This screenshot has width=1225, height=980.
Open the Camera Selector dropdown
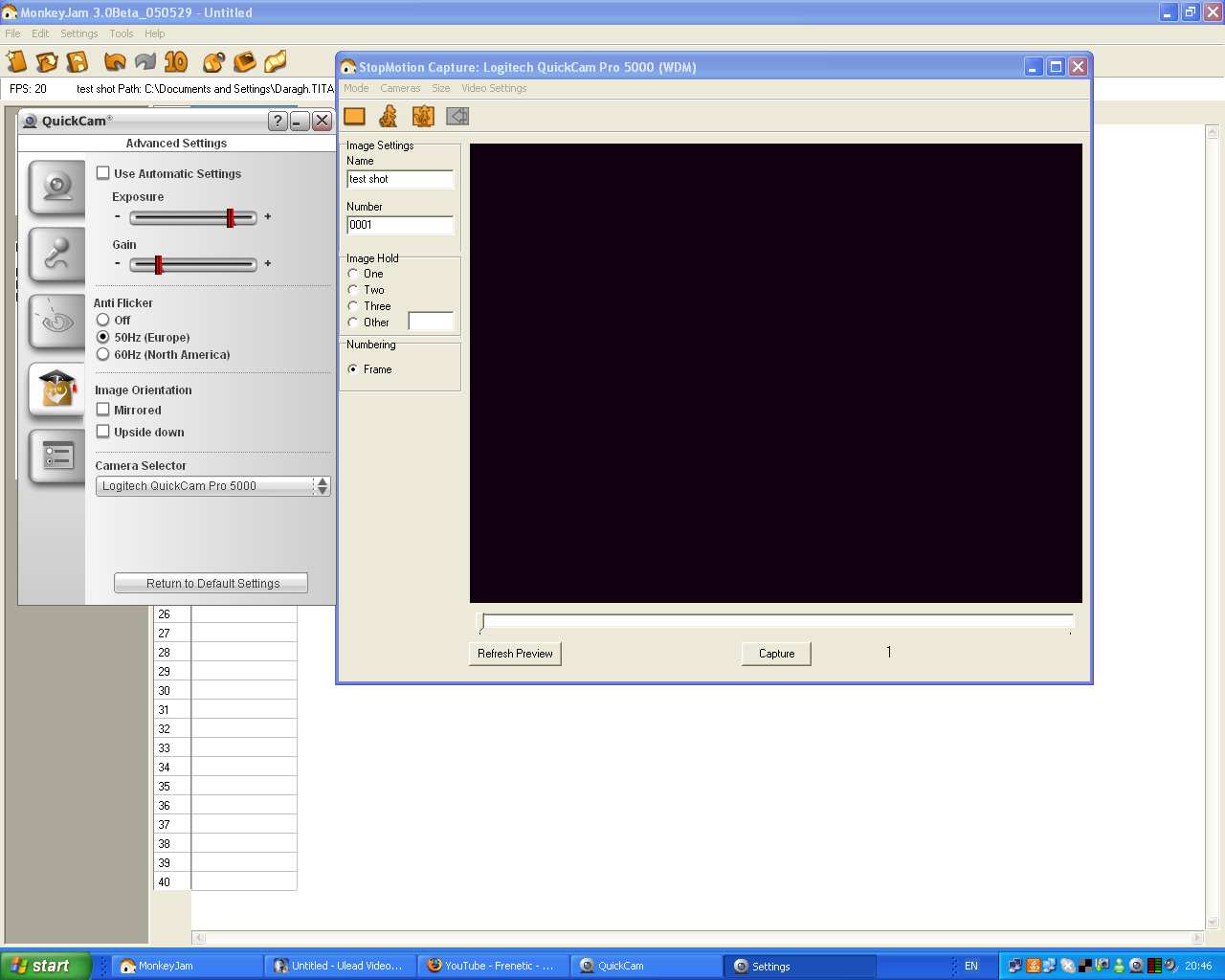coord(322,485)
